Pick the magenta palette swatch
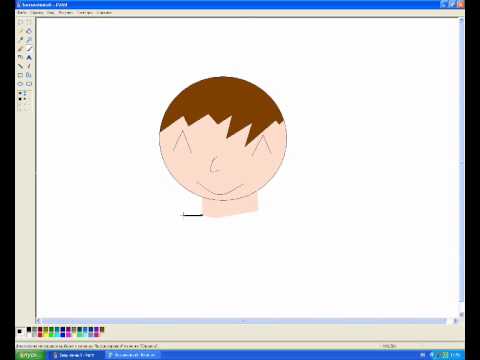 [x=68, y=335]
